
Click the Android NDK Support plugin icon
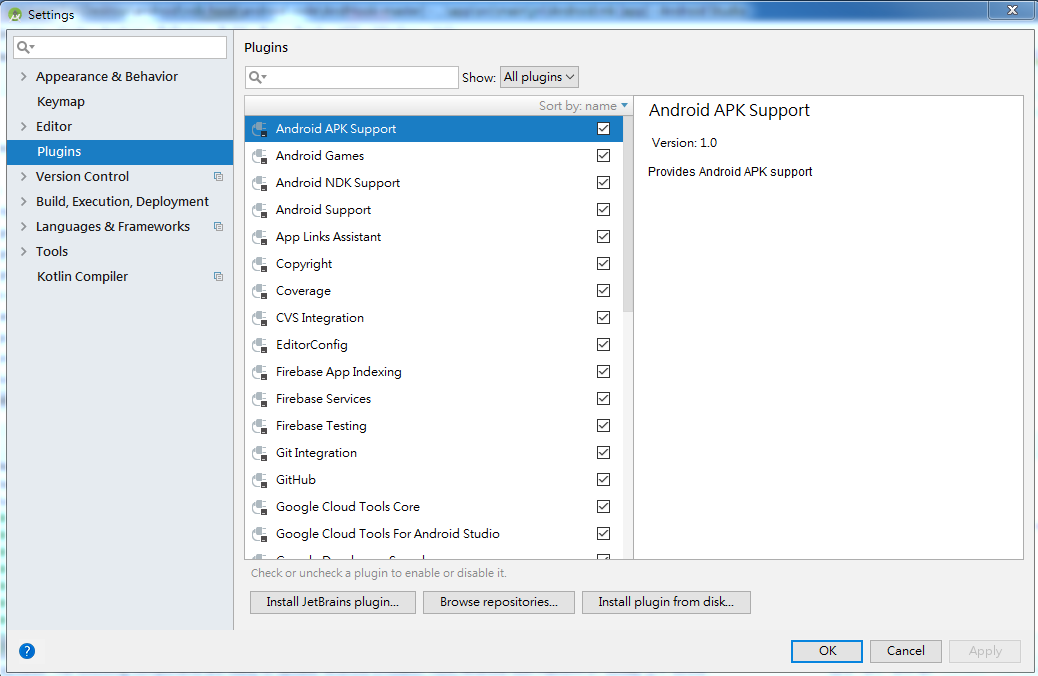[260, 183]
